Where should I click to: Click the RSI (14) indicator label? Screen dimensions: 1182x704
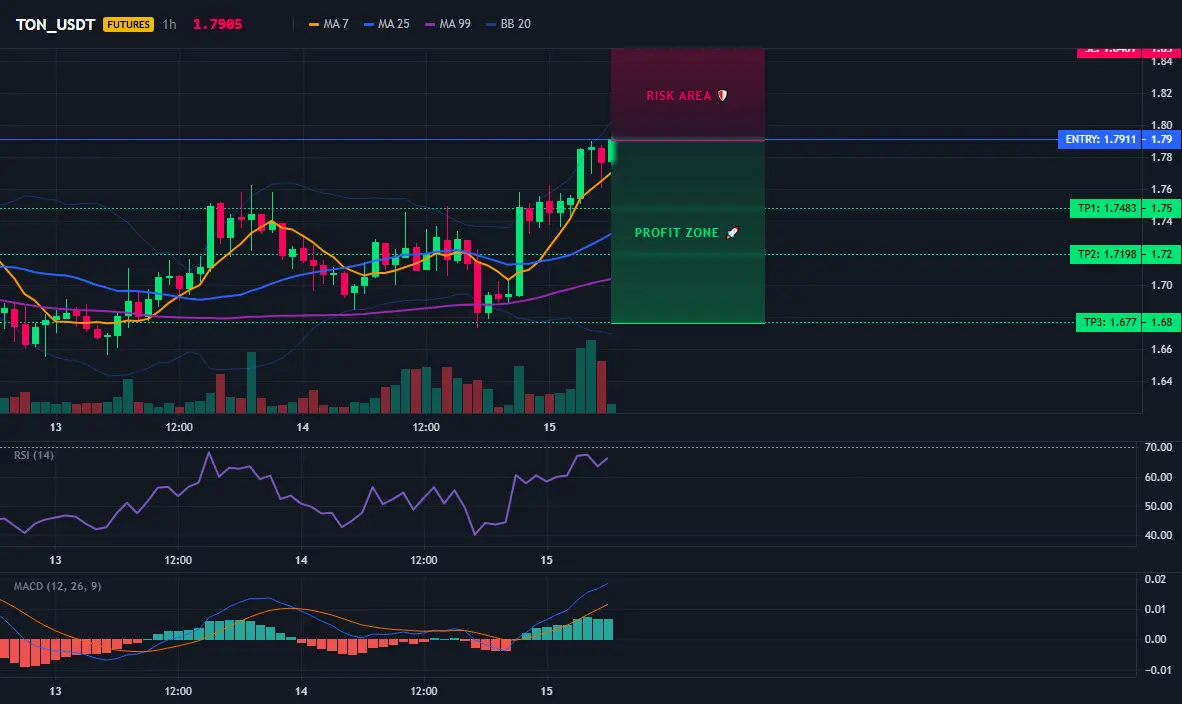click(34, 455)
